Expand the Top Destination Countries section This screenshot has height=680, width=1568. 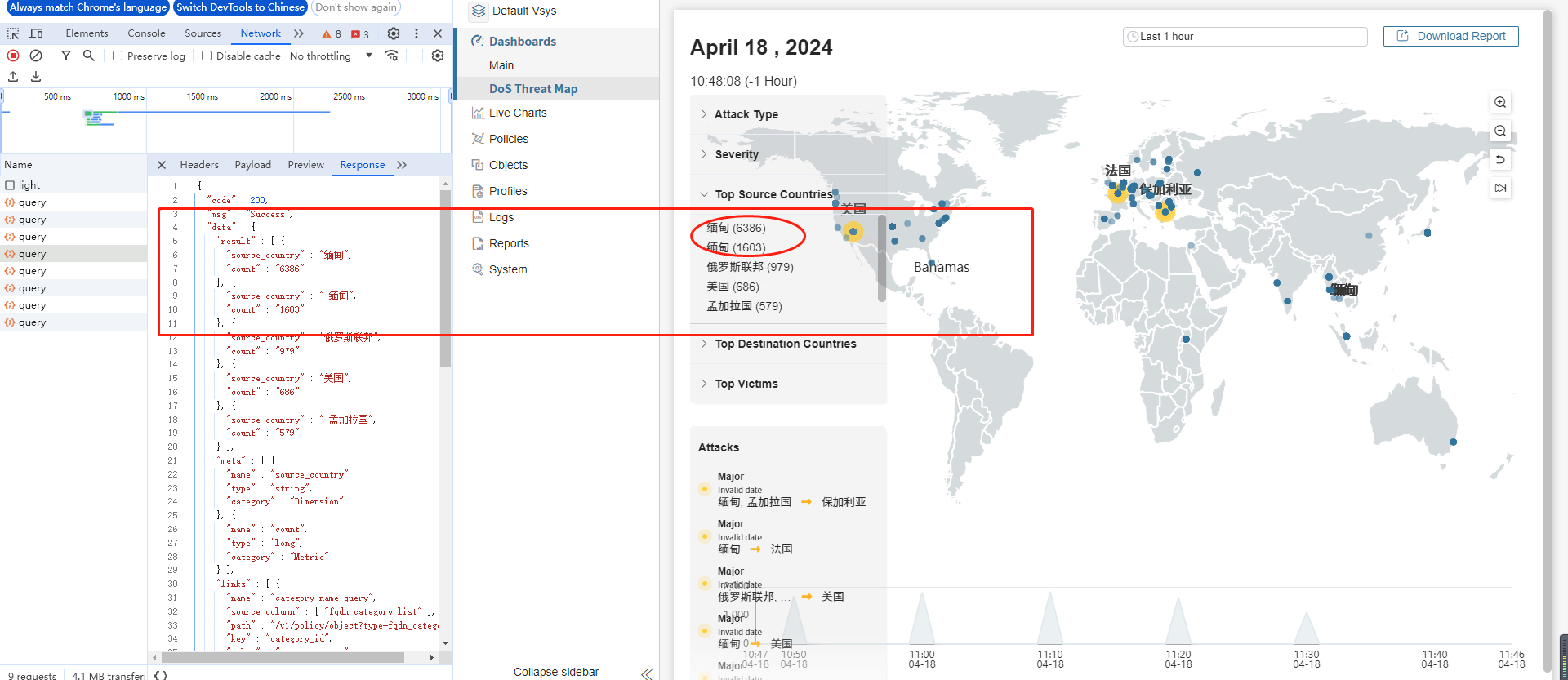785,344
